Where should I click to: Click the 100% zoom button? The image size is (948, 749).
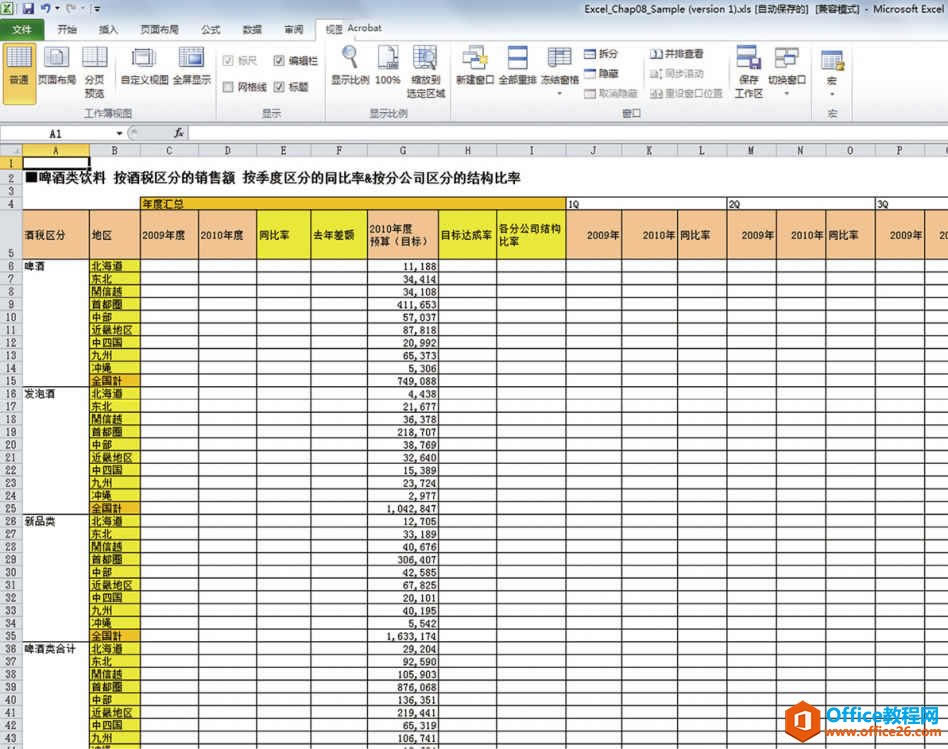[x=386, y=70]
